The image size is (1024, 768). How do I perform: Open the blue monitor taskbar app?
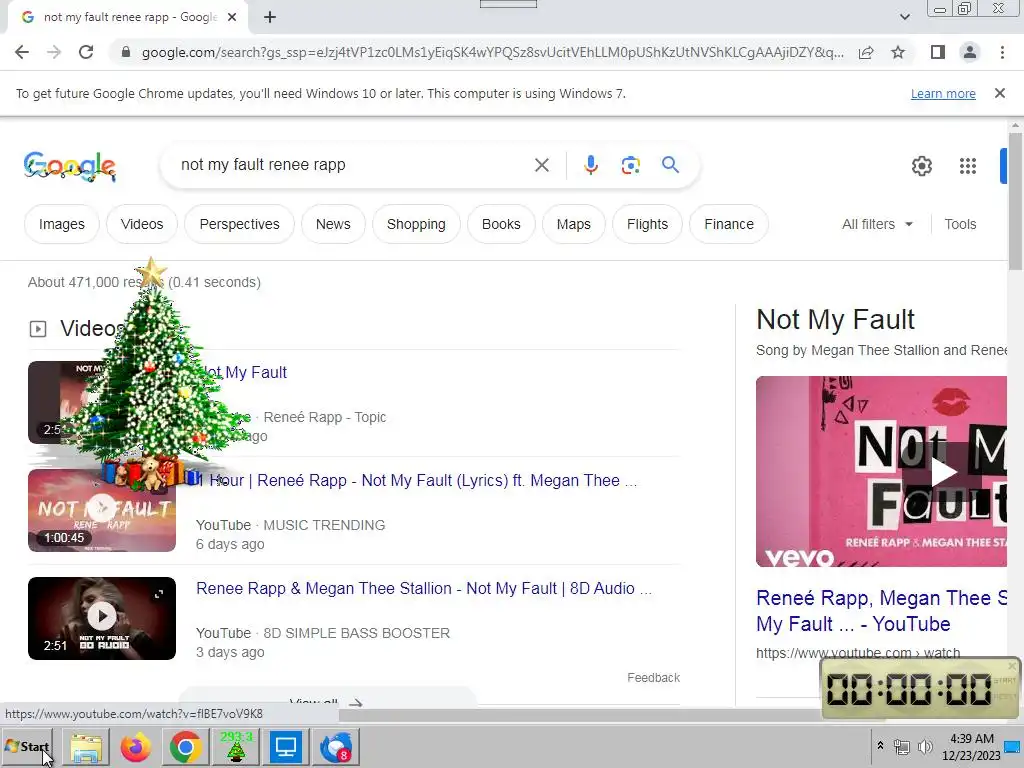tap(285, 747)
